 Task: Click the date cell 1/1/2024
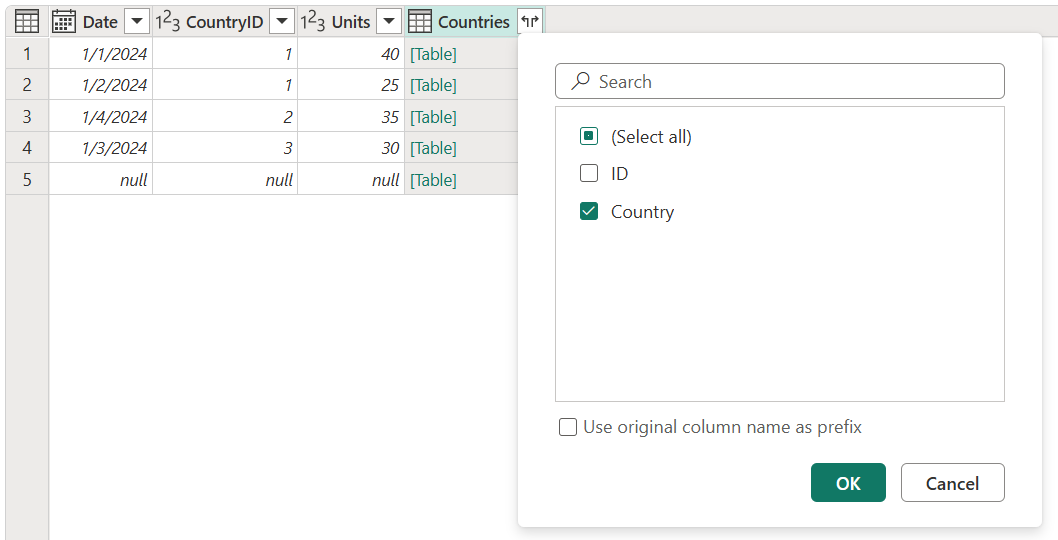101,53
